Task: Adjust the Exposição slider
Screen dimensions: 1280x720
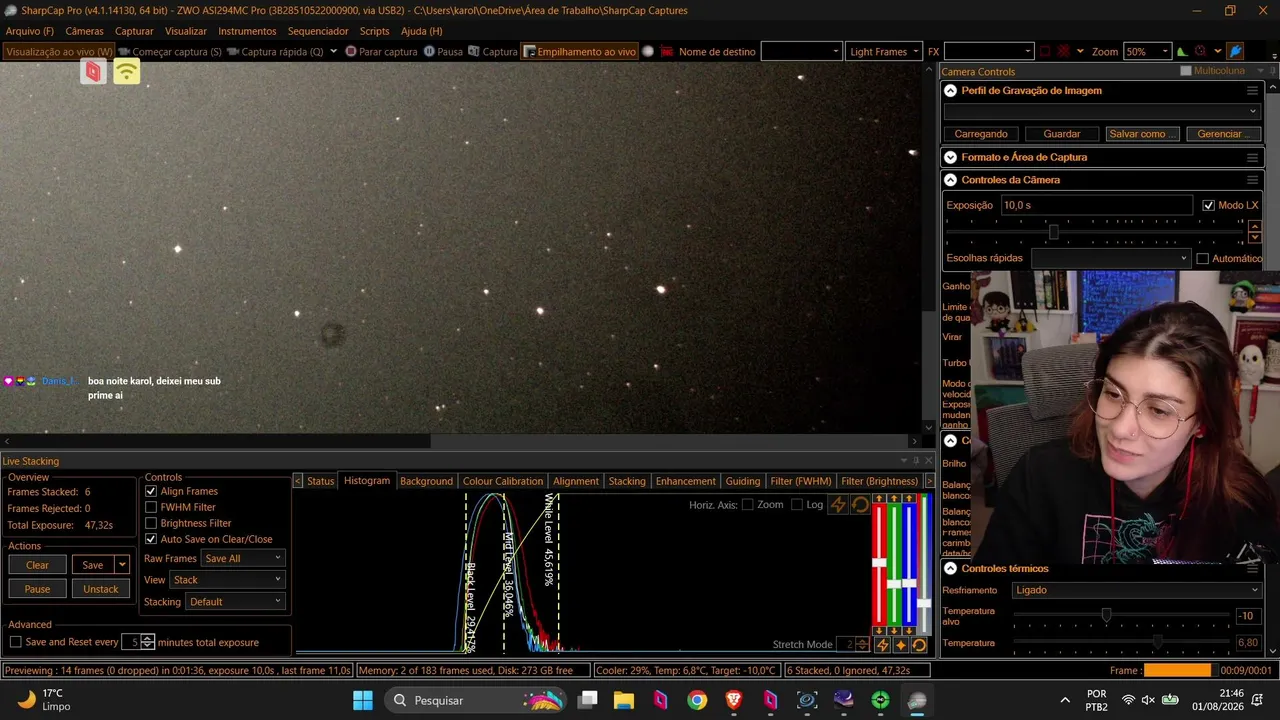Action: click(x=1096, y=232)
